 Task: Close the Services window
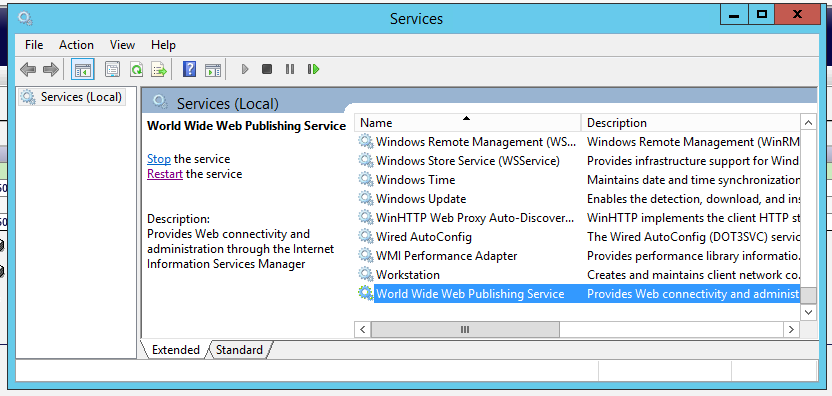(x=798, y=15)
